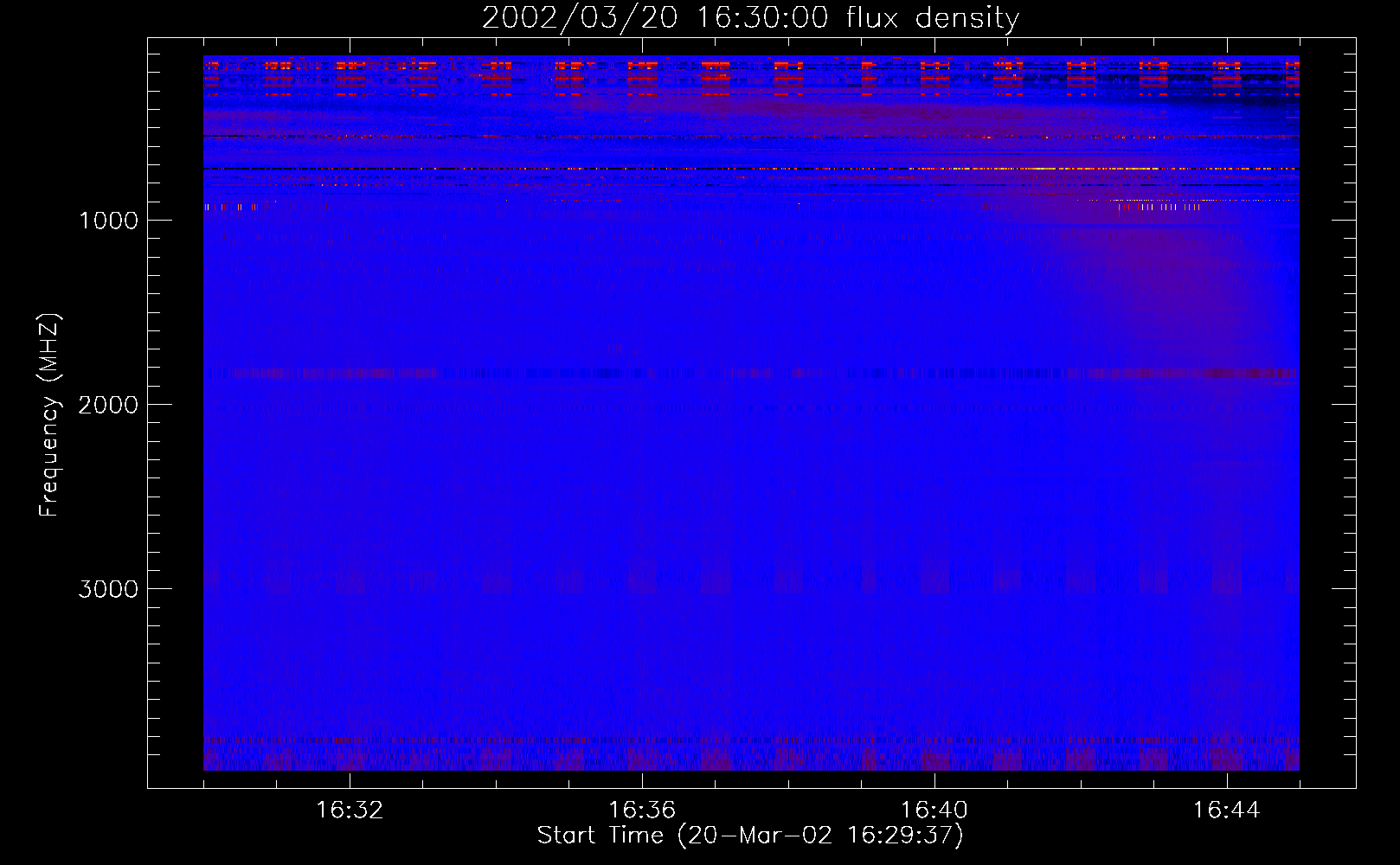This screenshot has height=865, width=1400.
Task: Select the 'Frequency (MHZ)' y-axis label
Action: pyautogui.click(x=49, y=415)
